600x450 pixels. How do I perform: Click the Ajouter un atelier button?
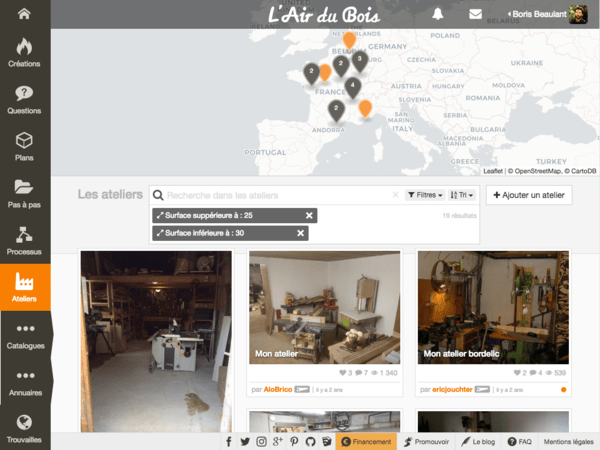coord(529,195)
